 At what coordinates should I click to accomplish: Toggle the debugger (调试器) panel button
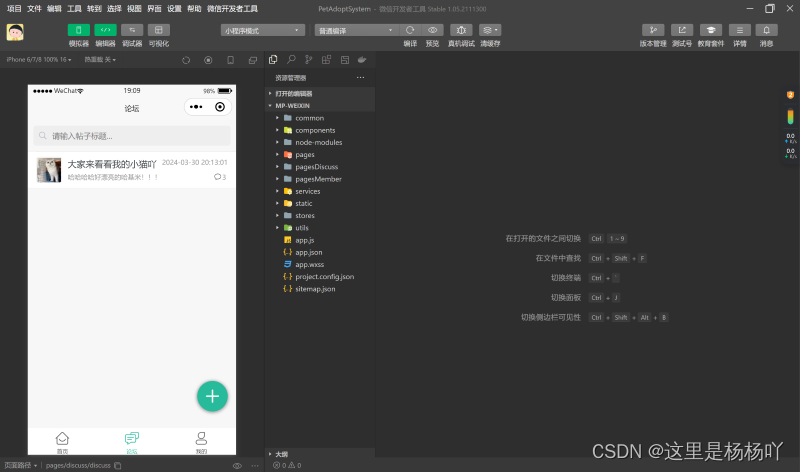coord(132,30)
